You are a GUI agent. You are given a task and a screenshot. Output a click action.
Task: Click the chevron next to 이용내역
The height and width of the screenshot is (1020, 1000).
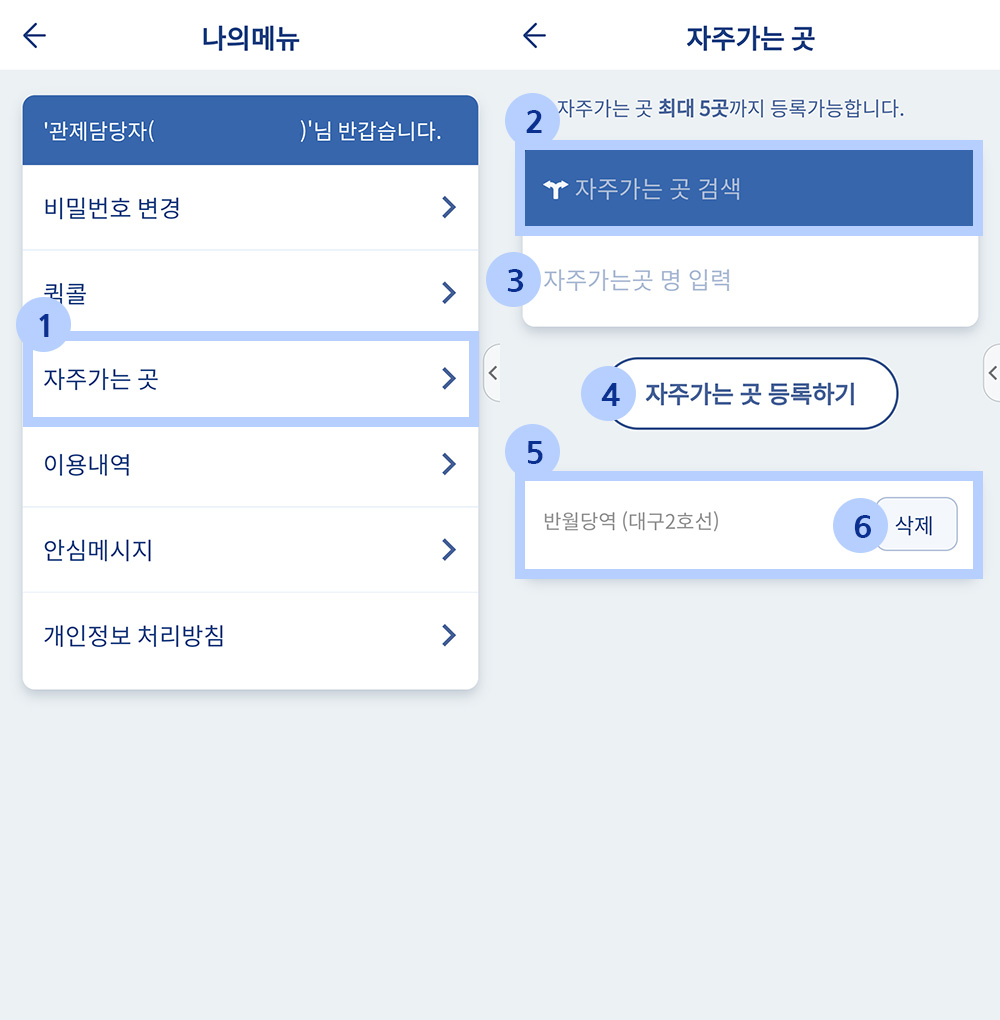coord(449,464)
